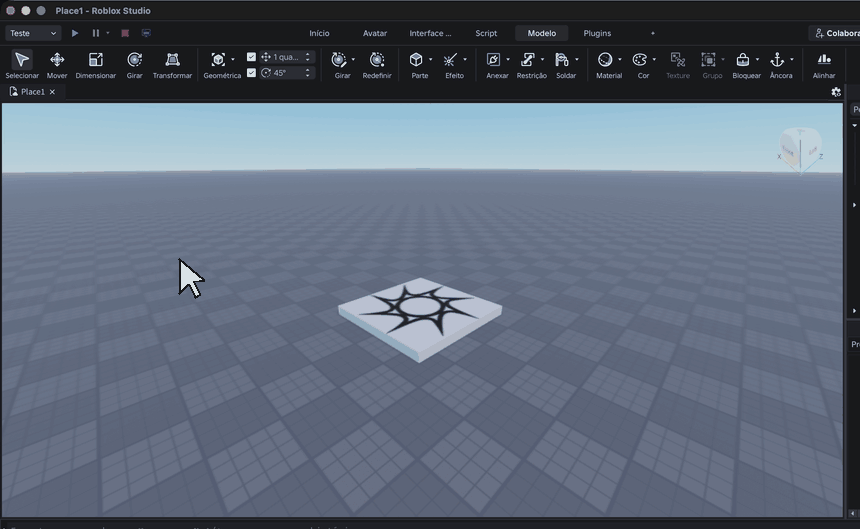The width and height of the screenshot is (860, 529).
Task: Open the Avatar tab
Action: pyautogui.click(x=375, y=33)
